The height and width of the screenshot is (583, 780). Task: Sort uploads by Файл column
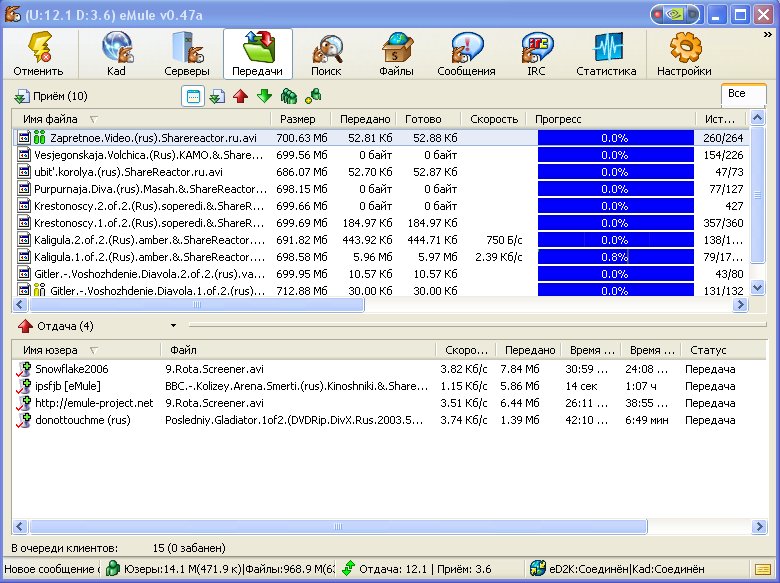click(298, 350)
